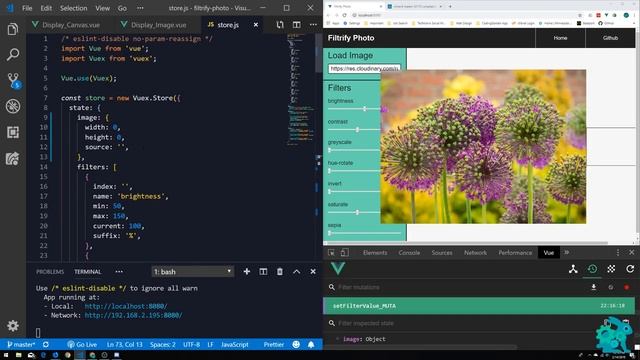Viewport: 640px width, 360px height.
Task: Toggle the device toolbar in DevTools
Action: pos(344,253)
